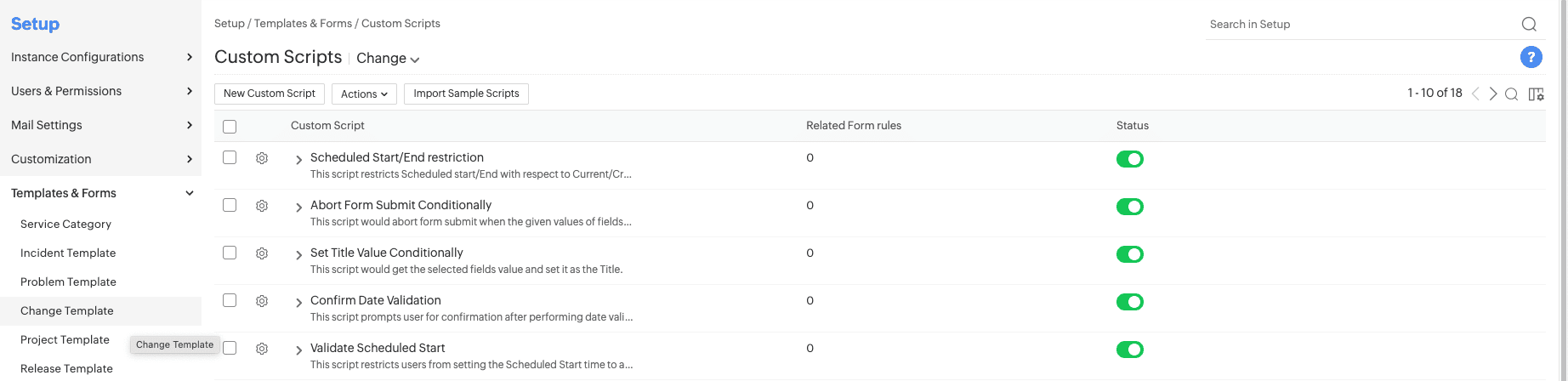This screenshot has height=381, width=1568.
Task: Expand Users & Permissions menu
Action: coord(102,91)
